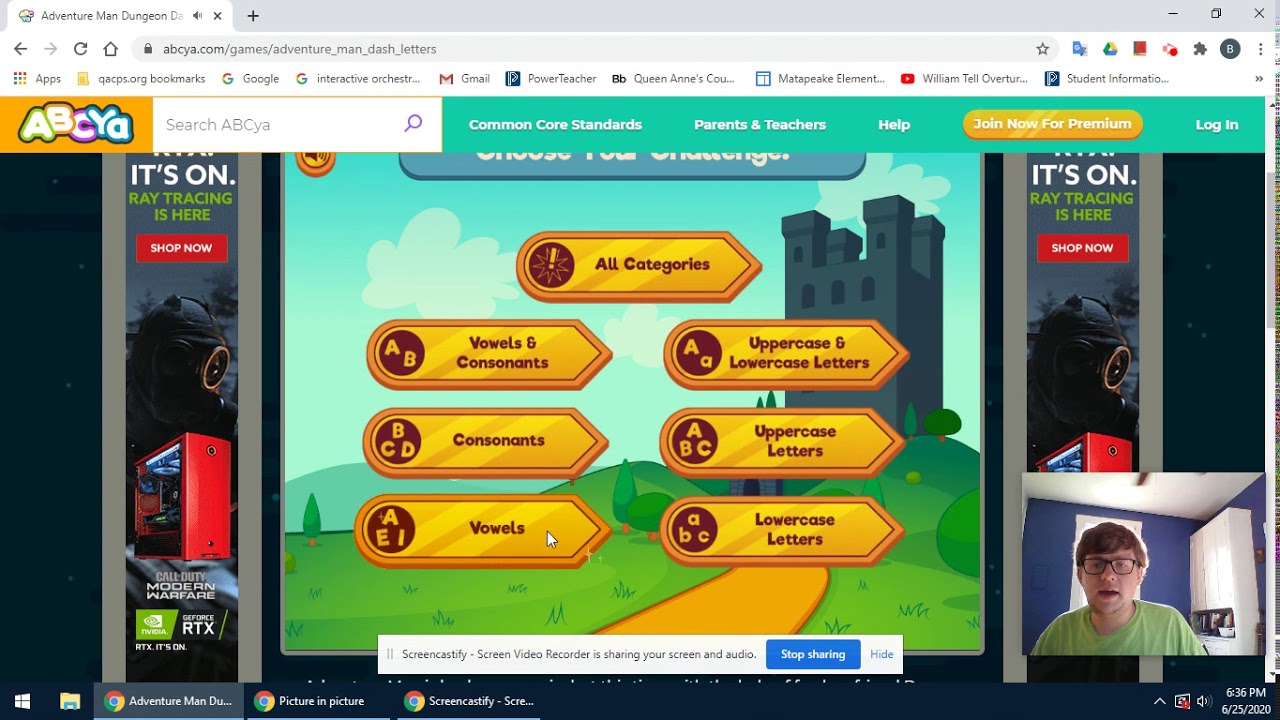Toggle the game sound speaker icon
Screen dimensions: 1280x720
click(x=315, y=160)
